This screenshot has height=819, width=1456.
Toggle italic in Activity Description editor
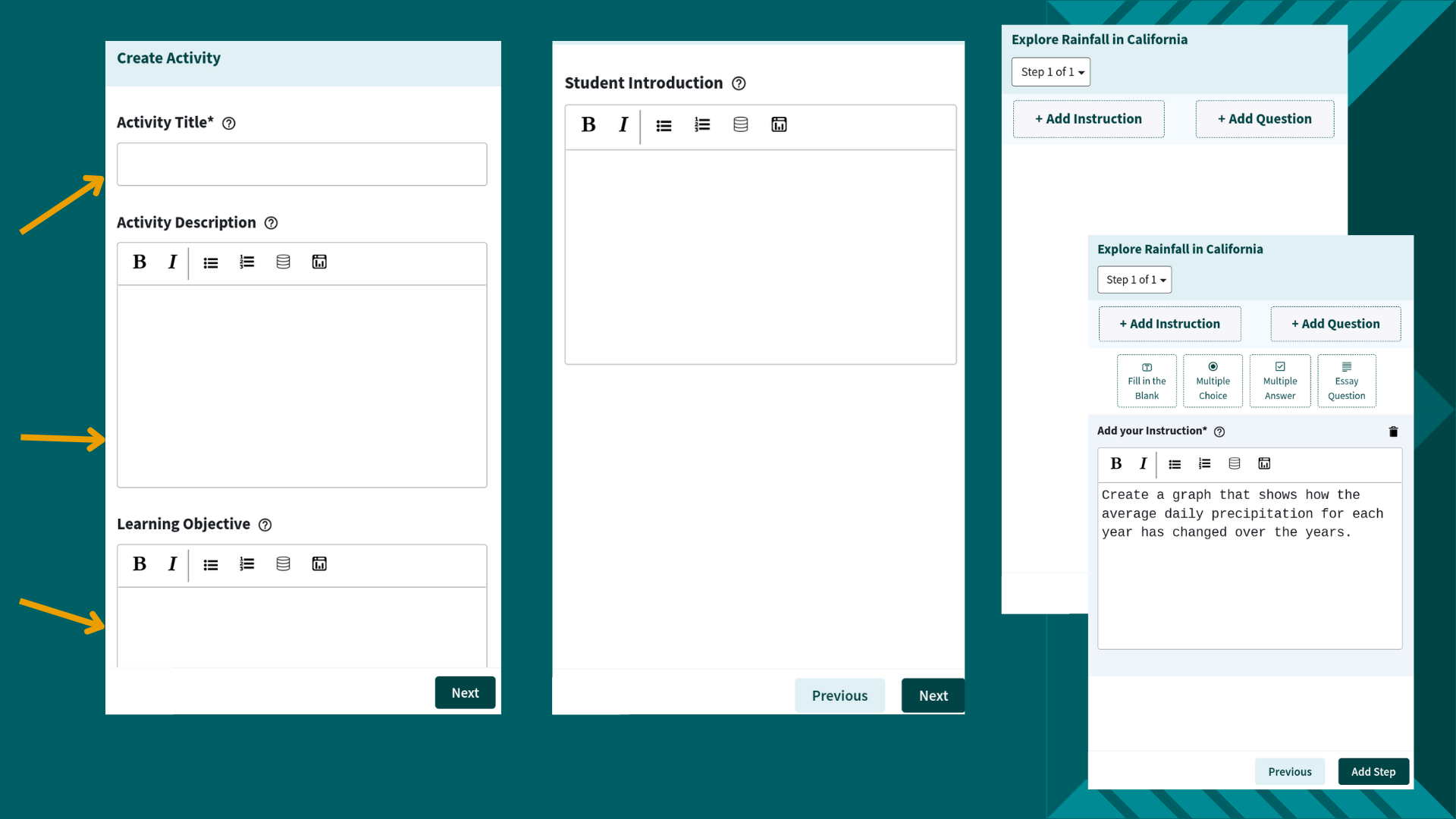(172, 262)
